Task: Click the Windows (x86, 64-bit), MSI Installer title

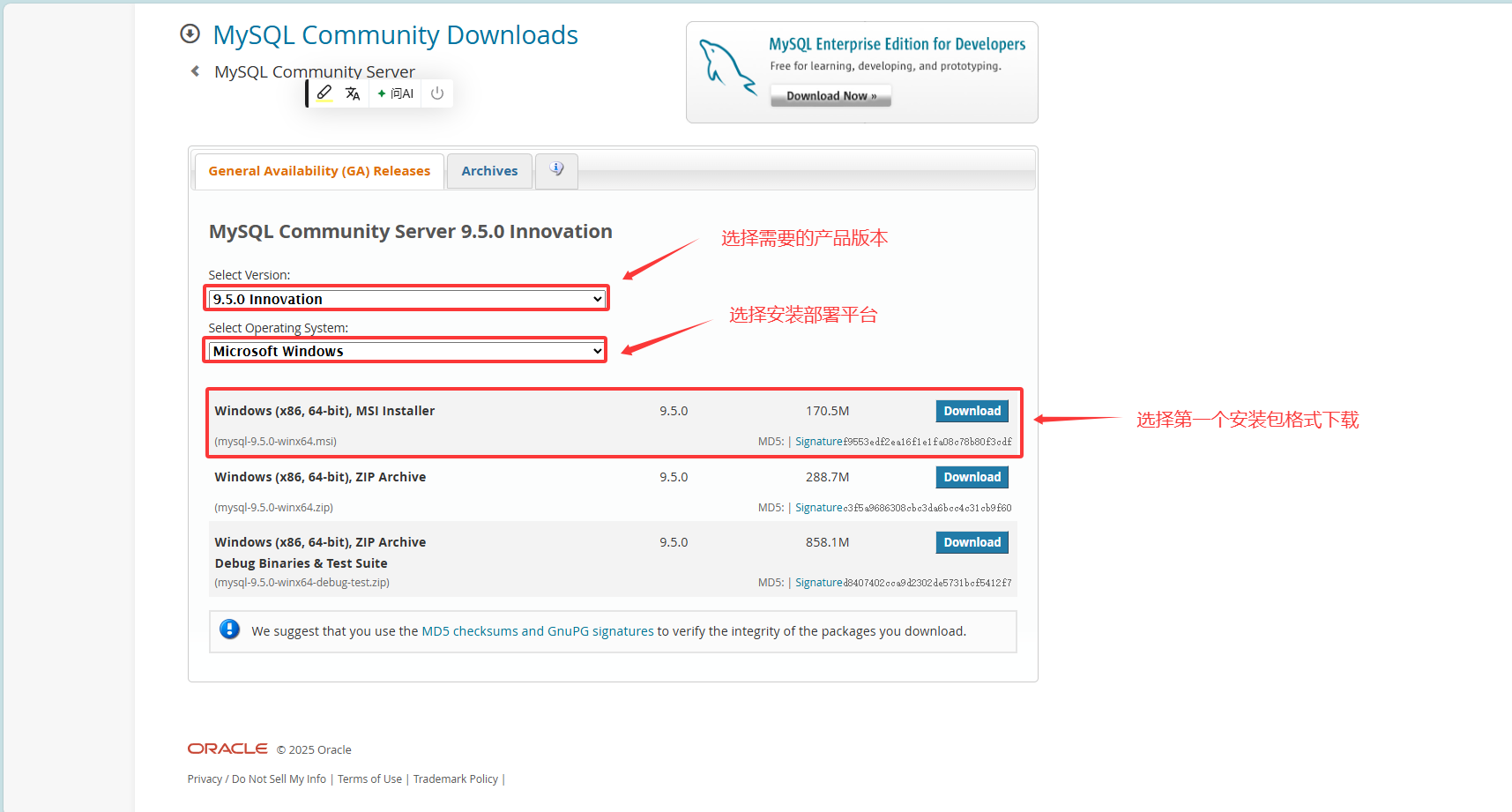Action: click(324, 411)
